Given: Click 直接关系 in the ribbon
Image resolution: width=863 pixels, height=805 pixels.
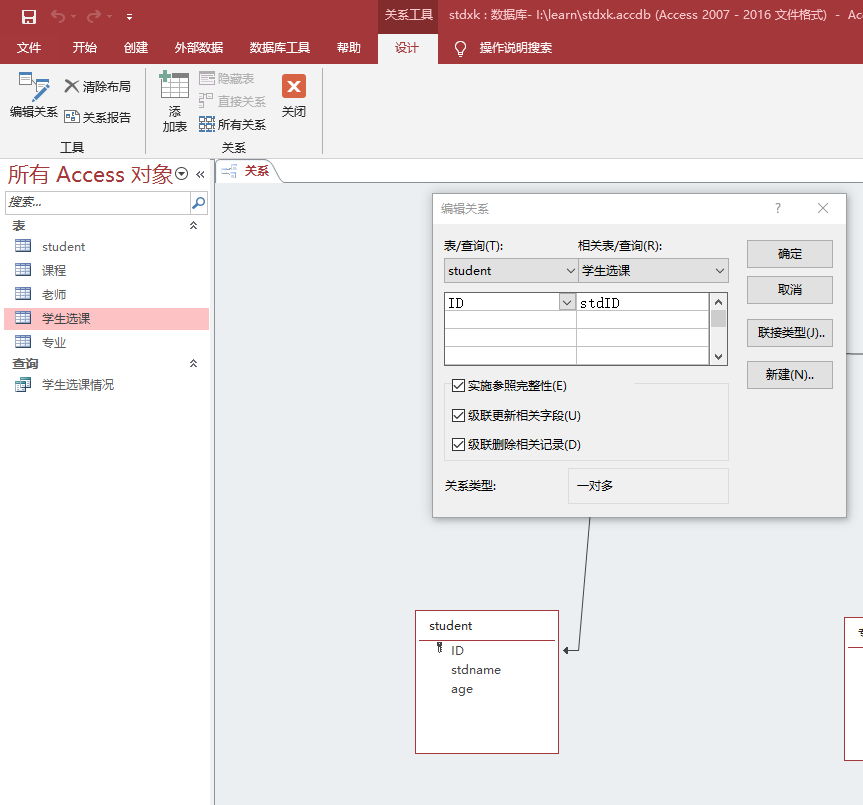Looking at the screenshot, I should 232,101.
